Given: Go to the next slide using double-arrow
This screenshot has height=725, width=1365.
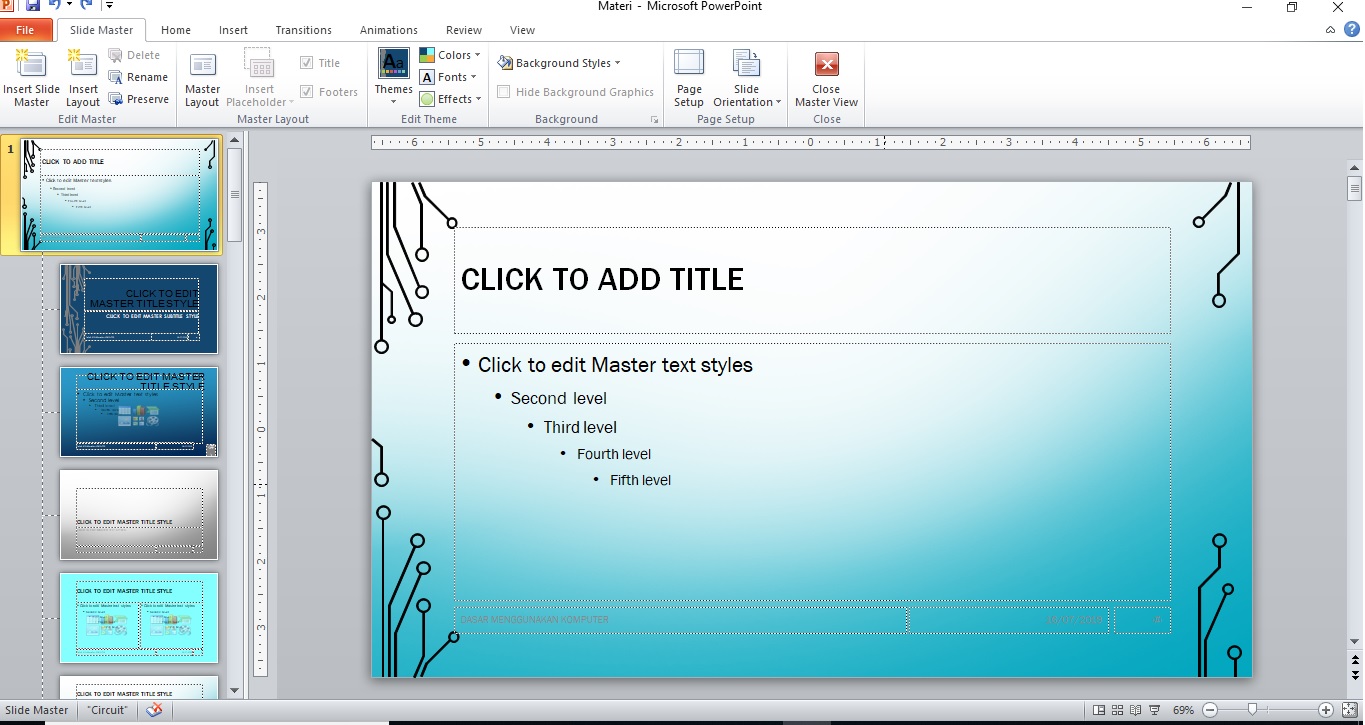Looking at the screenshot, I should click(1355, 675).
